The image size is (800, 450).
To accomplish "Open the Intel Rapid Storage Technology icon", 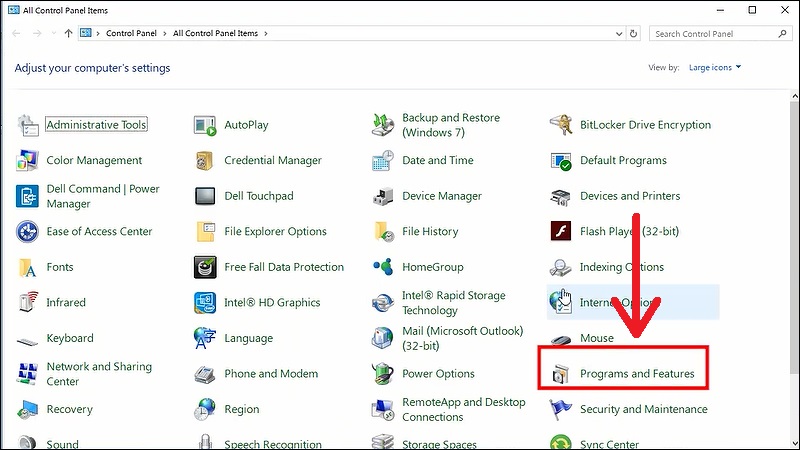I will coord(383,303).
